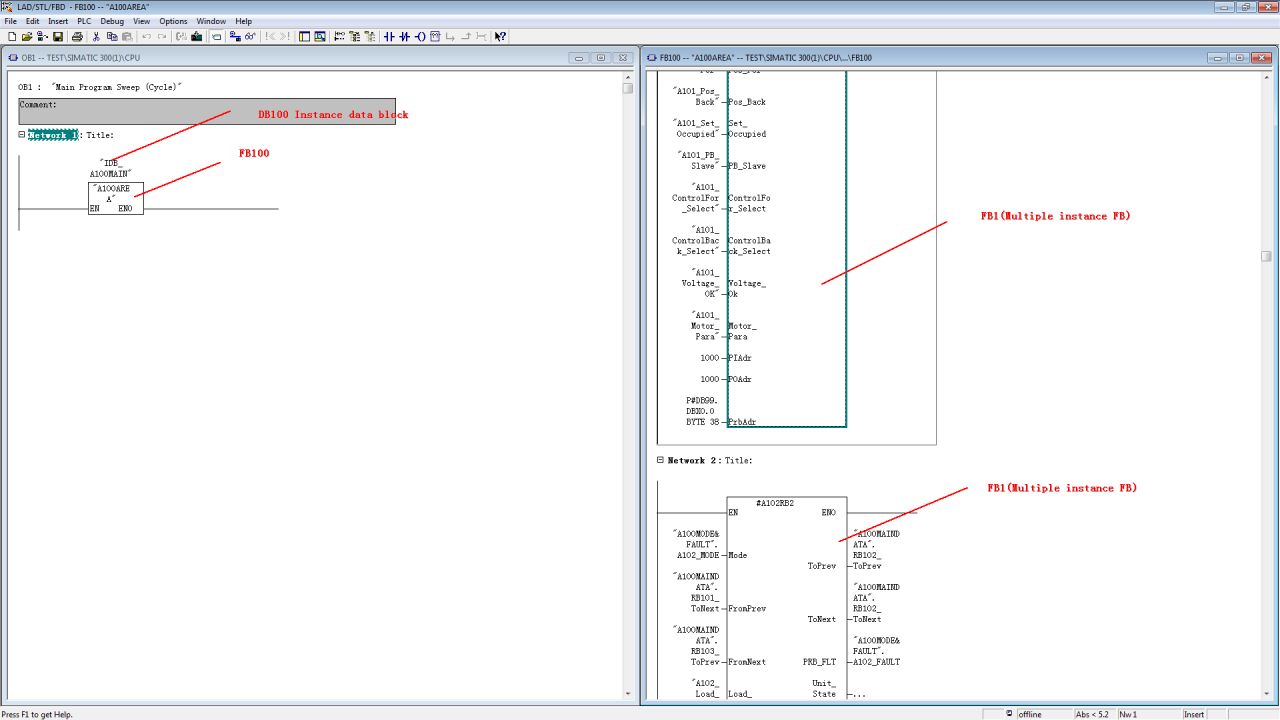Open the PLC menu
The image size is (1280, 720).
click(x=84, y=21)
